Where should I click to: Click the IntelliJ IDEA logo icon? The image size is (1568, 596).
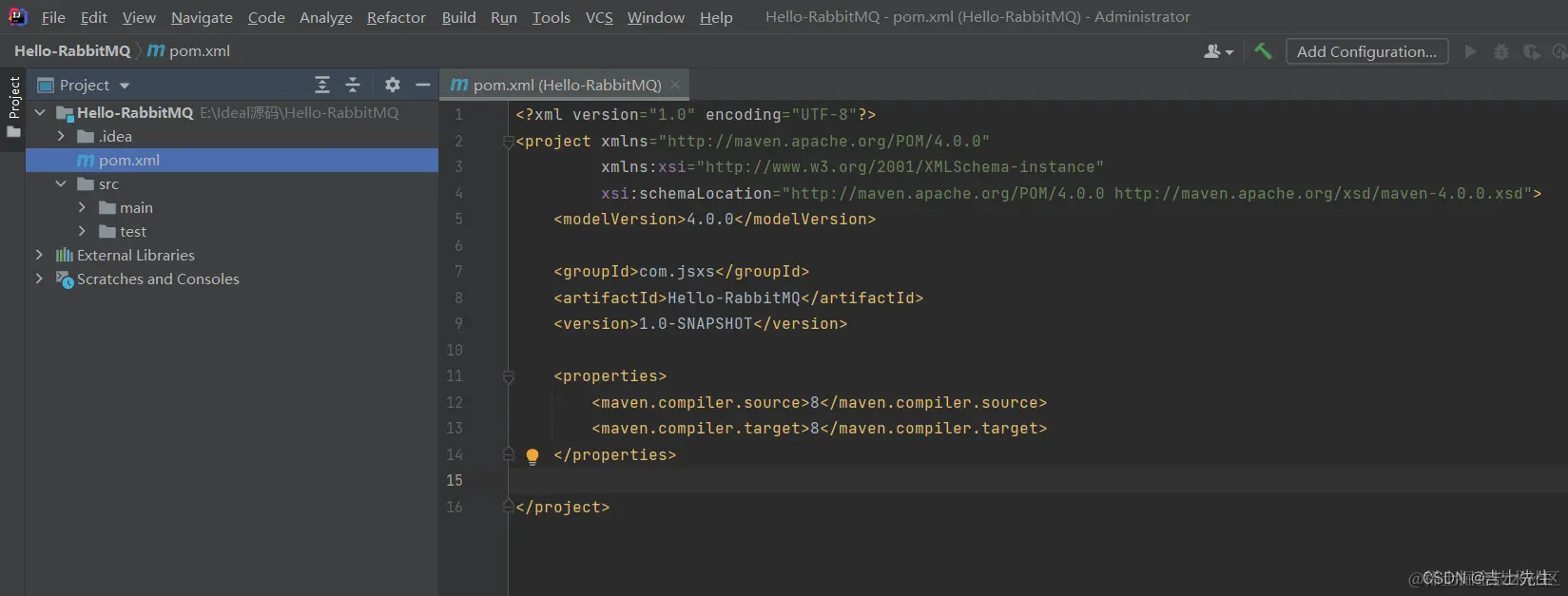[17, 16]
